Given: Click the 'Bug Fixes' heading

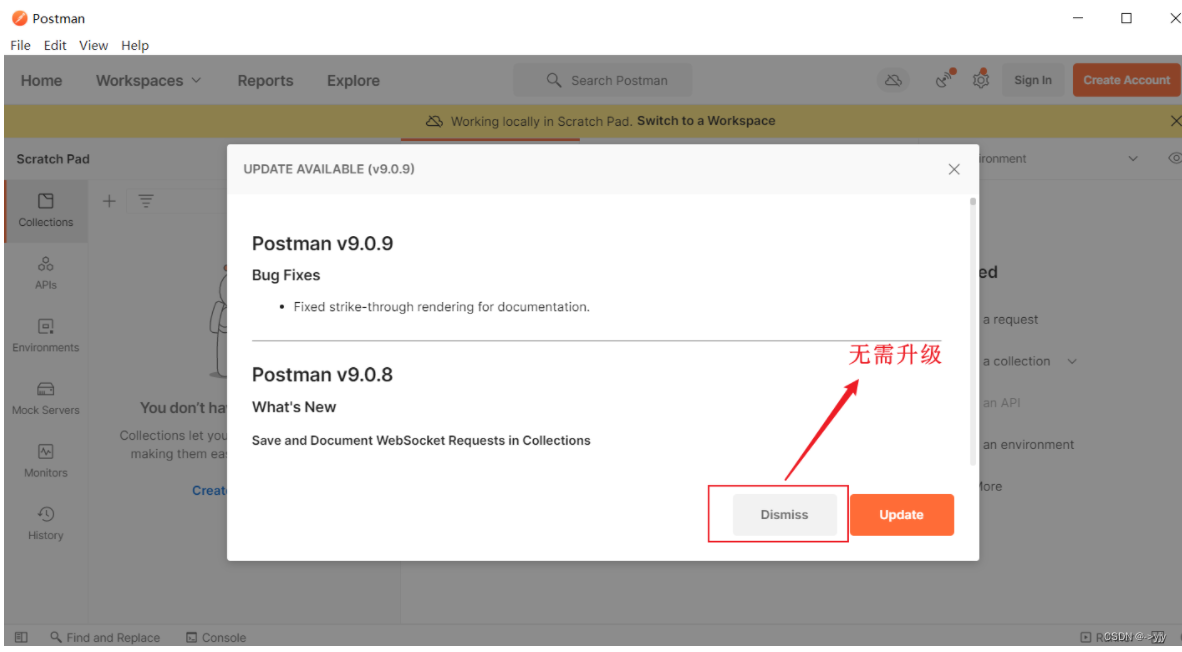Looking at the screenshot, I should point(286,275).
